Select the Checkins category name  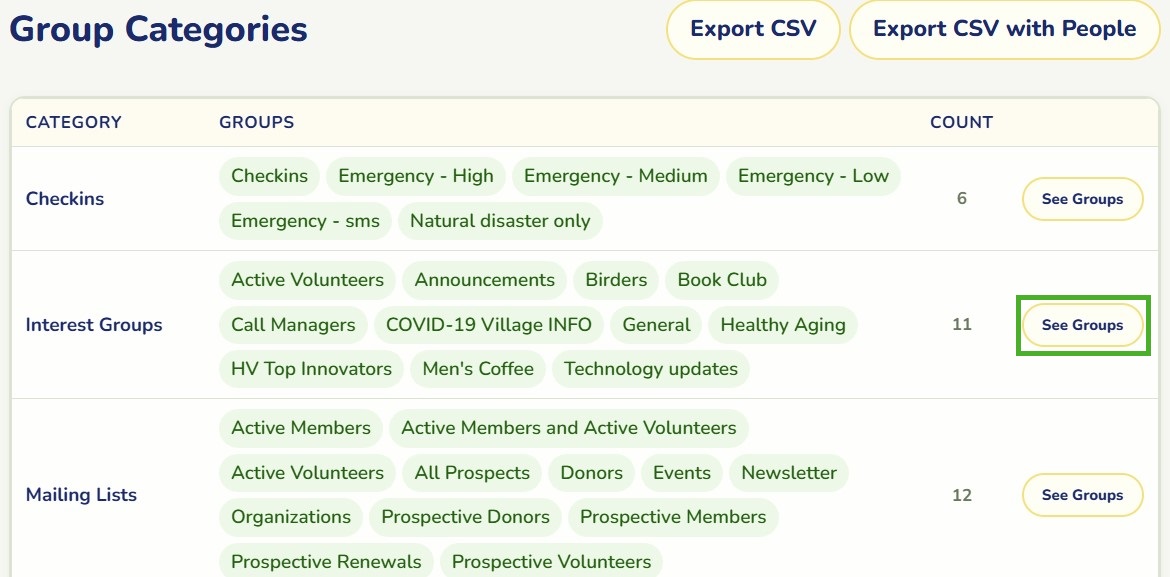[65, 199]
